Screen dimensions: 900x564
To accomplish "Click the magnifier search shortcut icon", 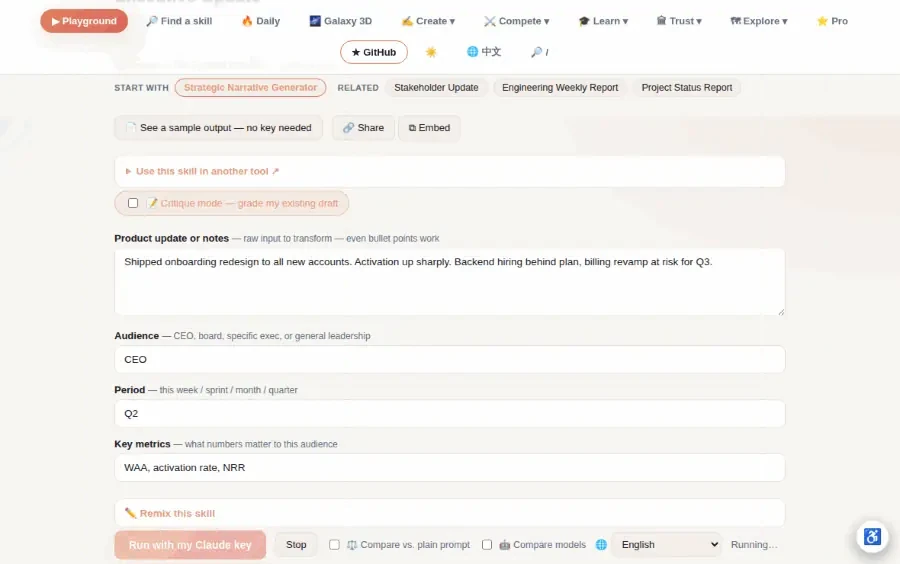I will tap(540, 52).
